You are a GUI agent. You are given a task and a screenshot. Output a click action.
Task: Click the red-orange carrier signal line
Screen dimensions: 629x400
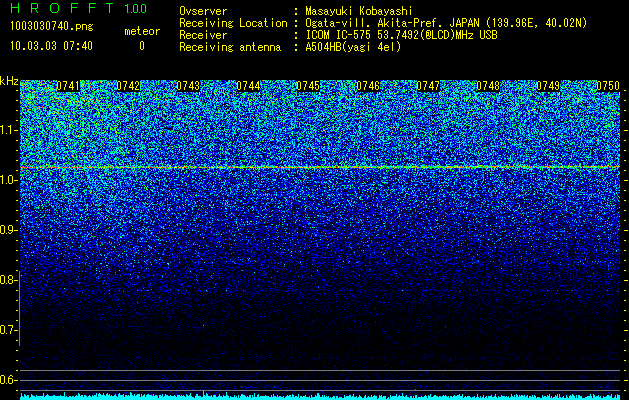(x=320, y=167)
